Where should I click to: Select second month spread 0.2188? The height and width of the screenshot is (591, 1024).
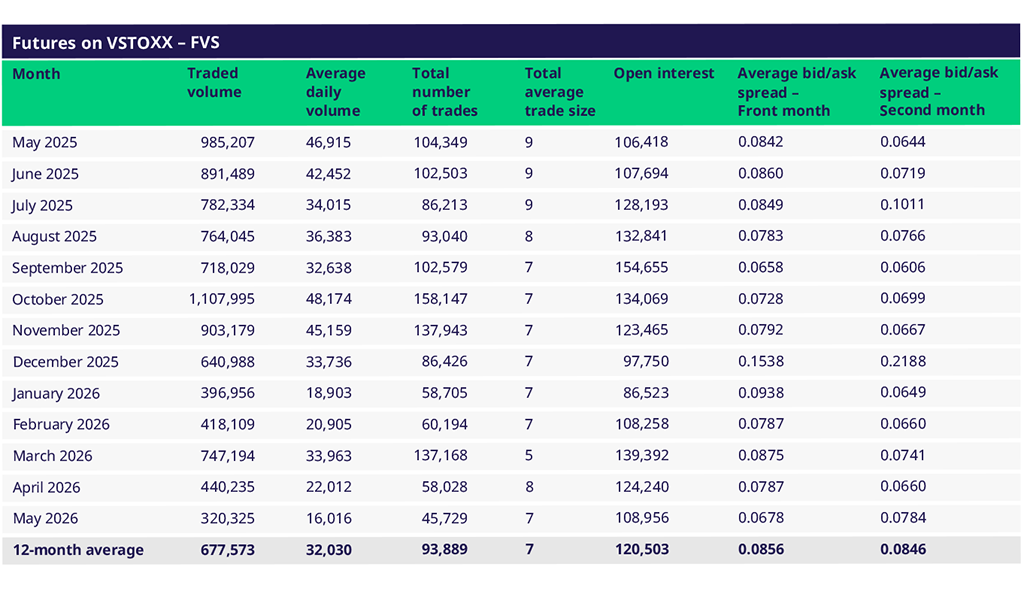(903, 361)
